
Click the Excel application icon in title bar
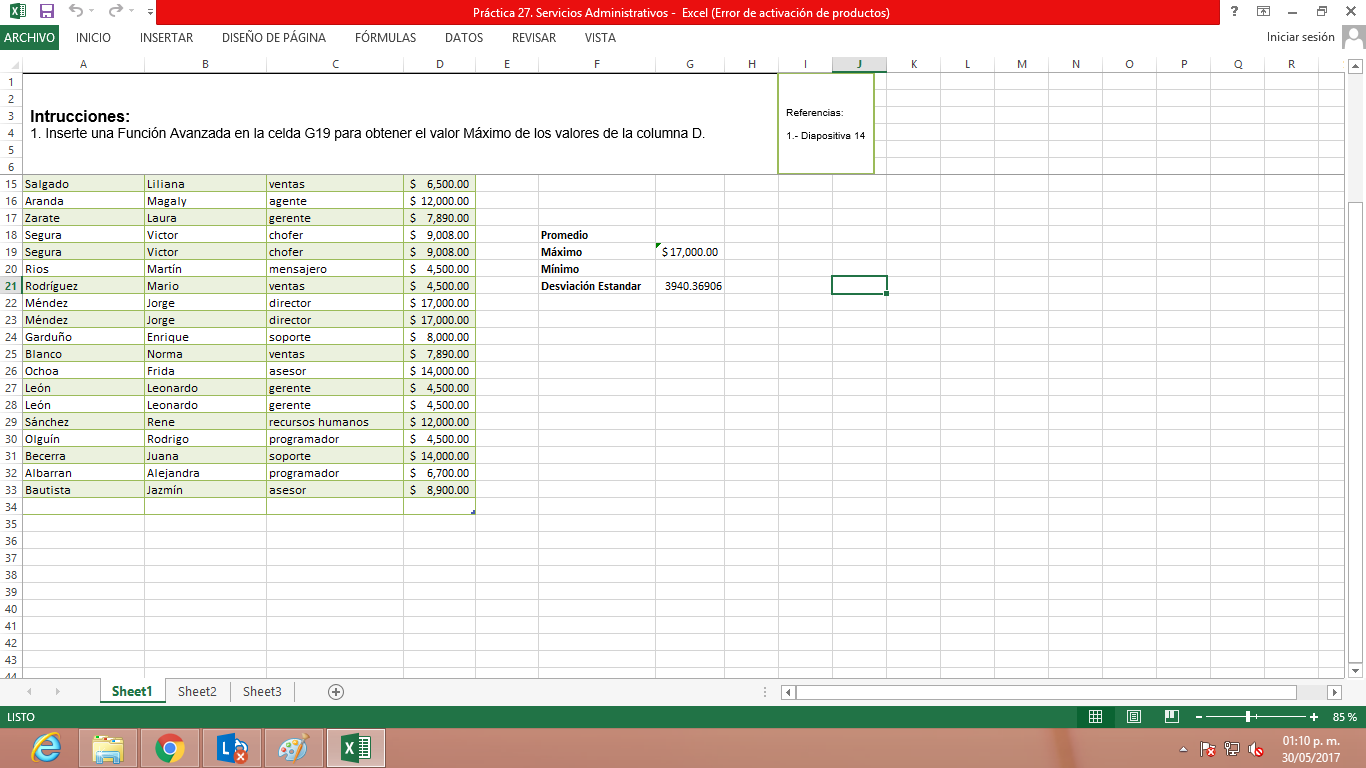click(x=17, y=12)
